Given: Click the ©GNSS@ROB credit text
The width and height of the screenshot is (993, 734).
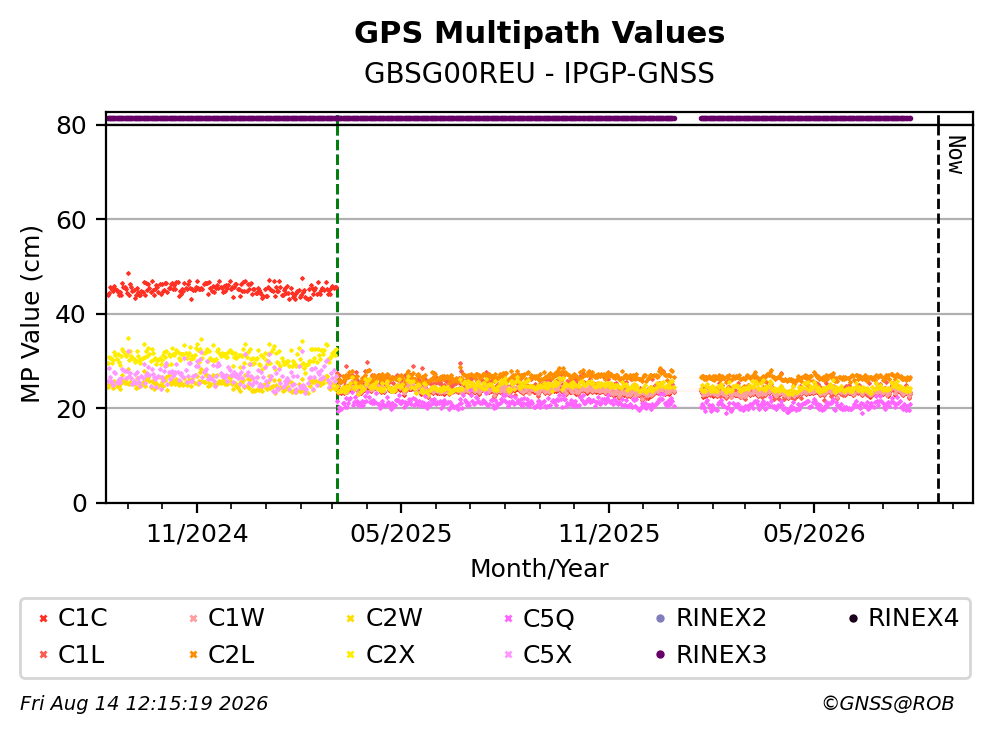Looking at the screenshot, I should [888, 704].
